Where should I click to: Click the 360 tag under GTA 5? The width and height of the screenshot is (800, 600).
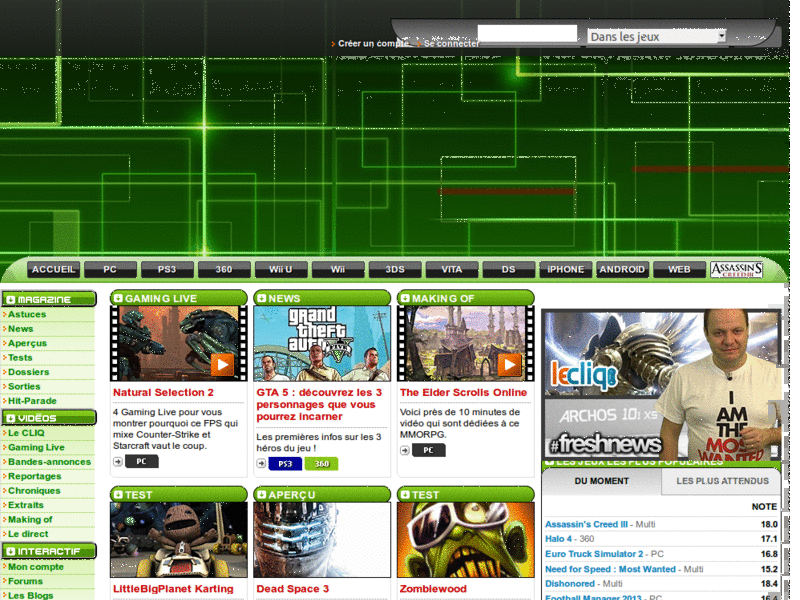pyautogui.click(x=321, y=464)
